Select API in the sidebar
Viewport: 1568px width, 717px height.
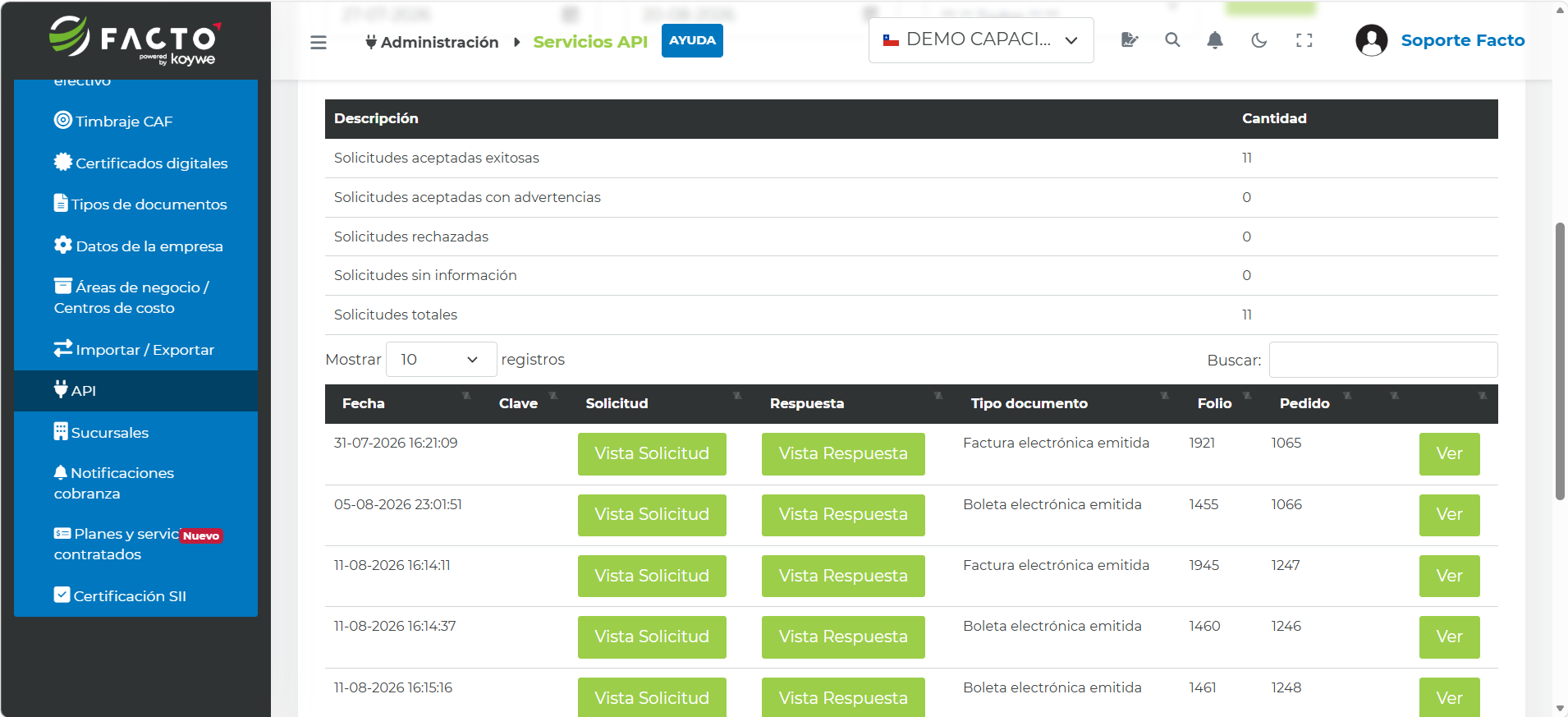click(135, 391)
